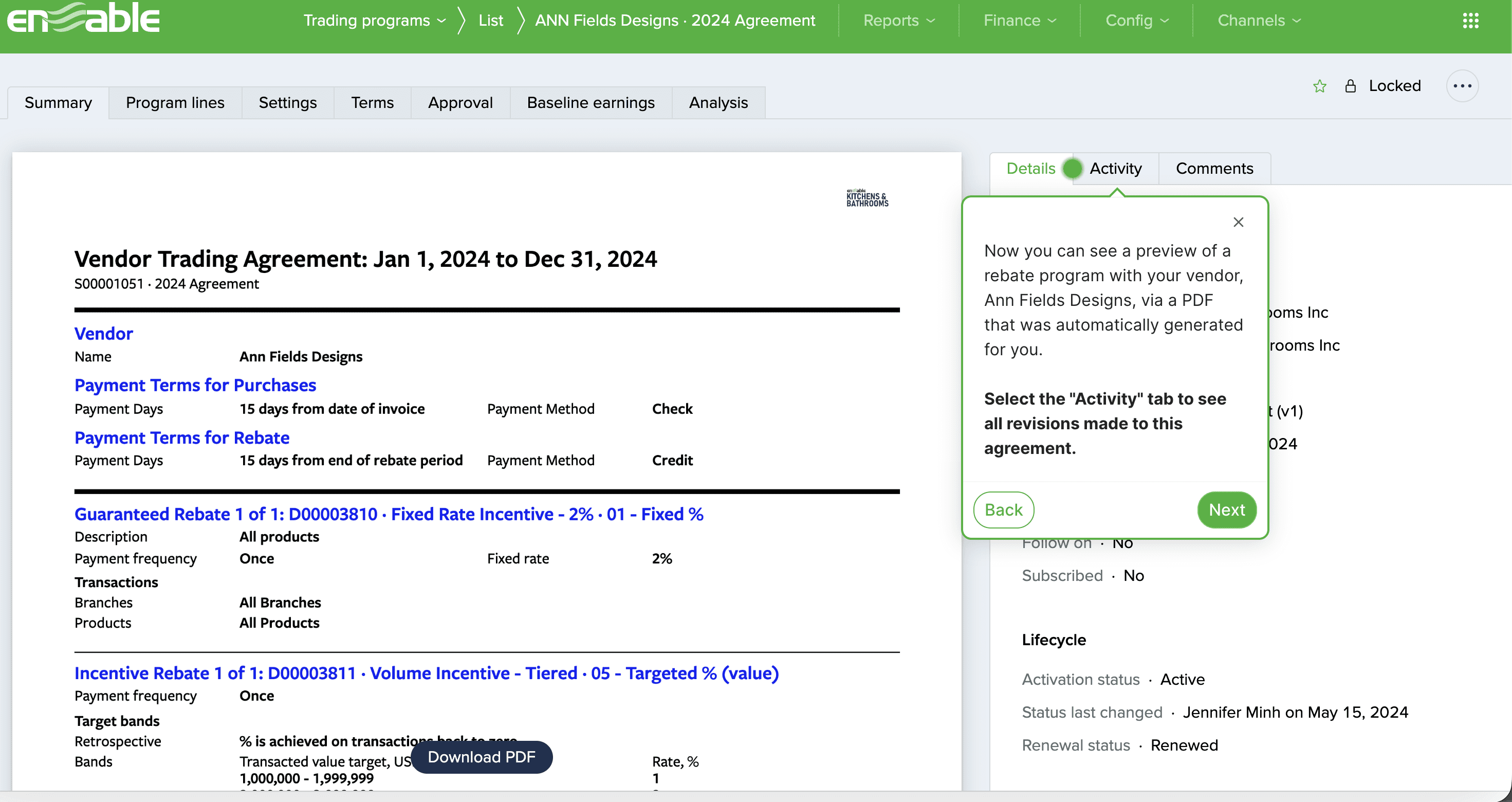
Task: Switch to the Terms tab
Action: click(x=372, y=103)
